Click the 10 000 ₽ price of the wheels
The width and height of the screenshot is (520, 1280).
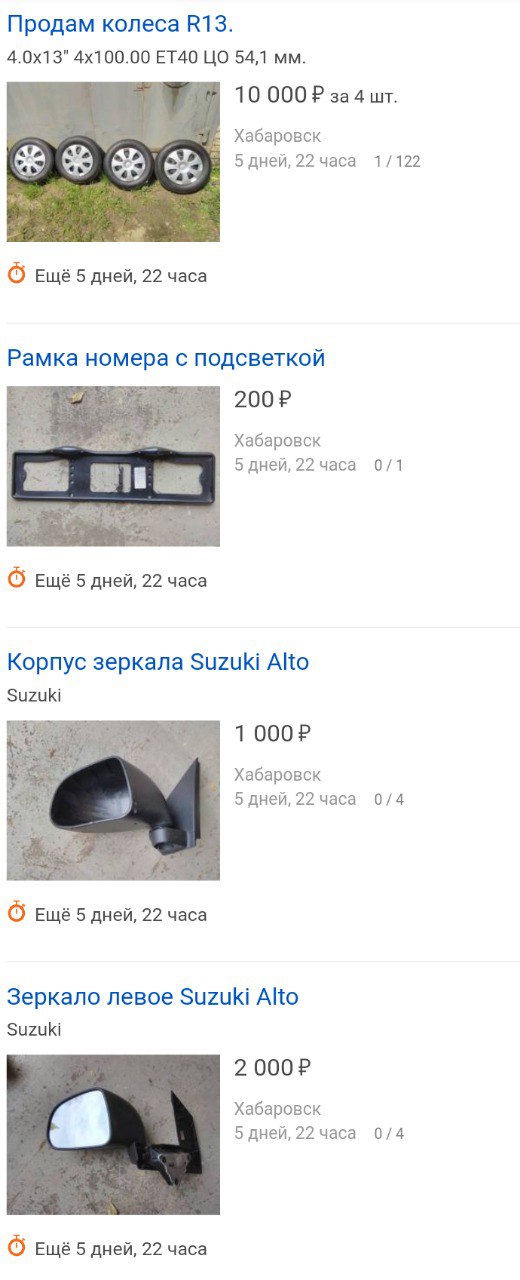pyautogui.click(x=280, y=96)
